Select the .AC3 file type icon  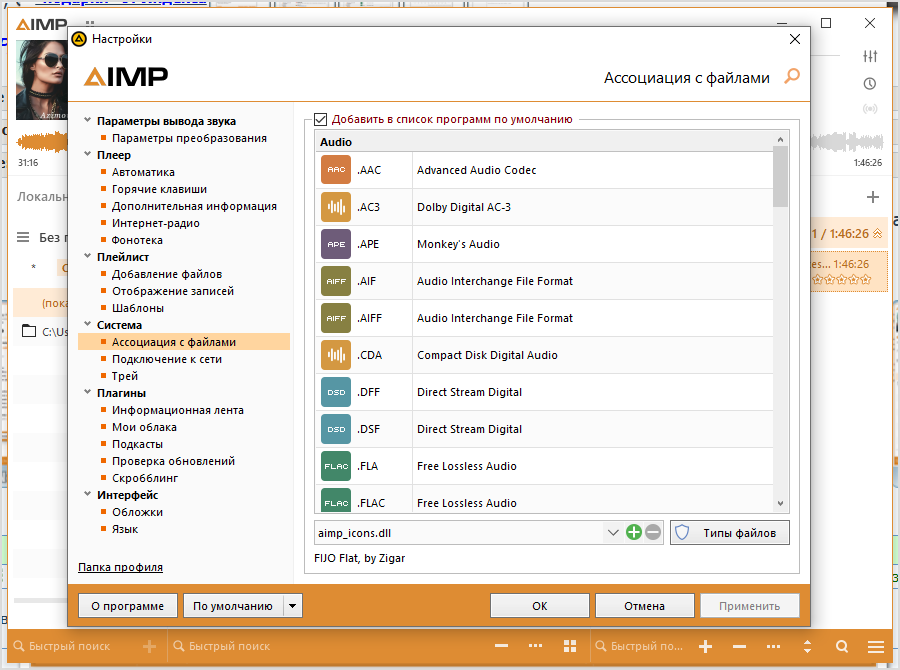pyautogui.click(x=336, y=207)
